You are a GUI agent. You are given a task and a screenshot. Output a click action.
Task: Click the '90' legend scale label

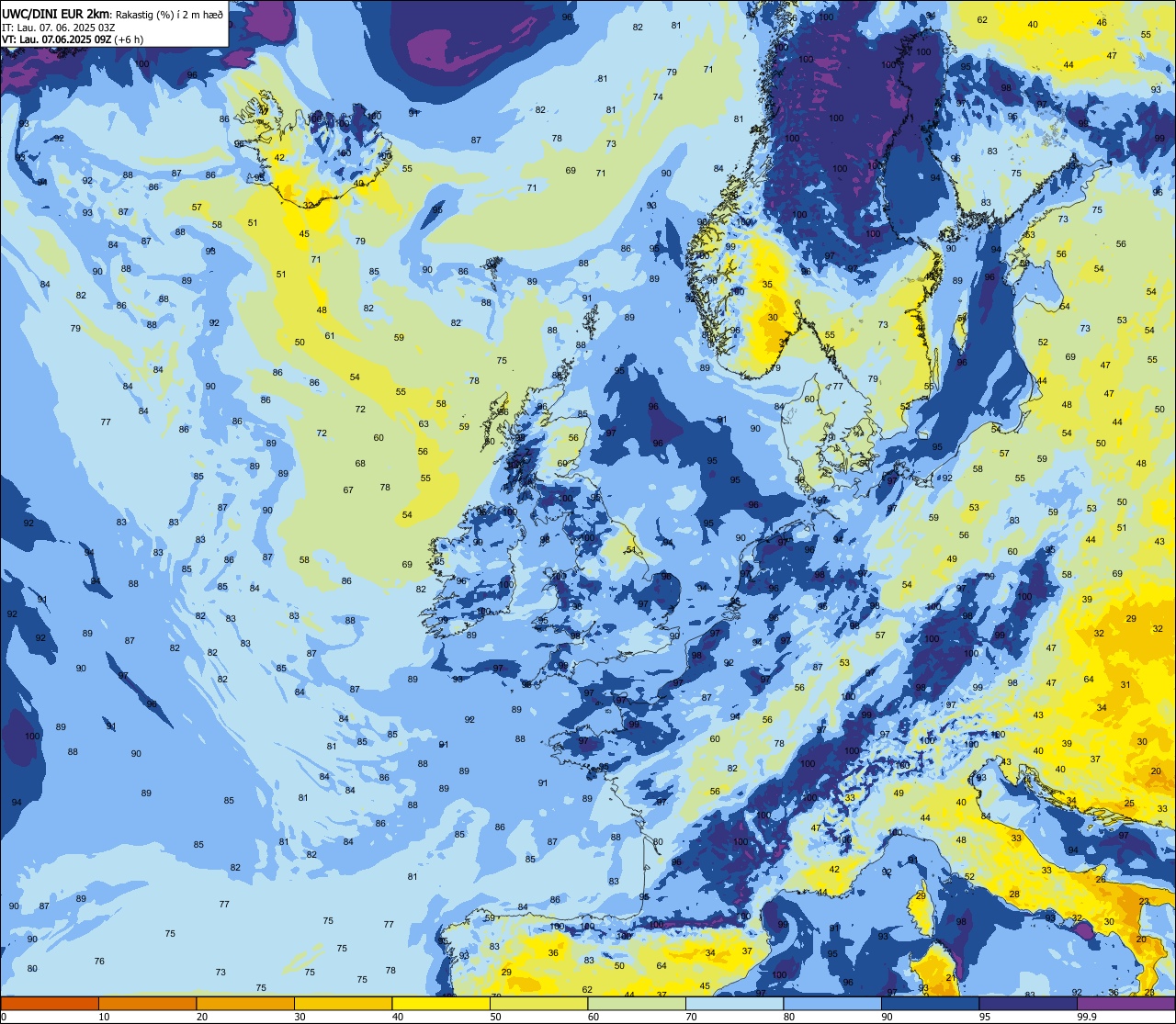point(887,1017)
